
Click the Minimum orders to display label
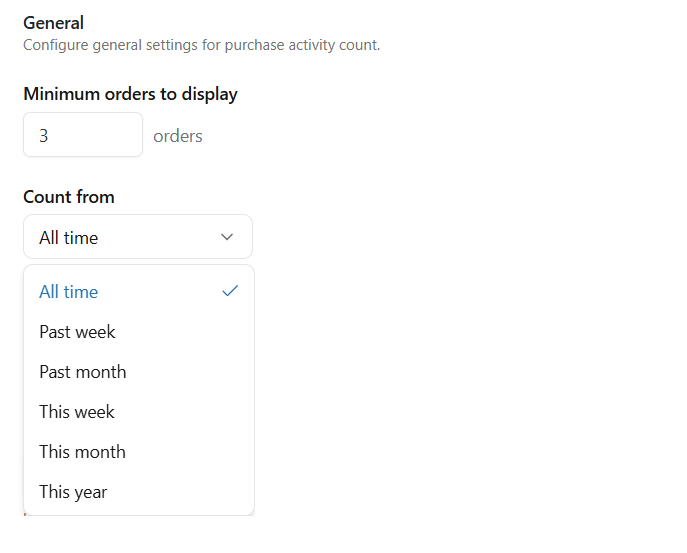point(130,95)
